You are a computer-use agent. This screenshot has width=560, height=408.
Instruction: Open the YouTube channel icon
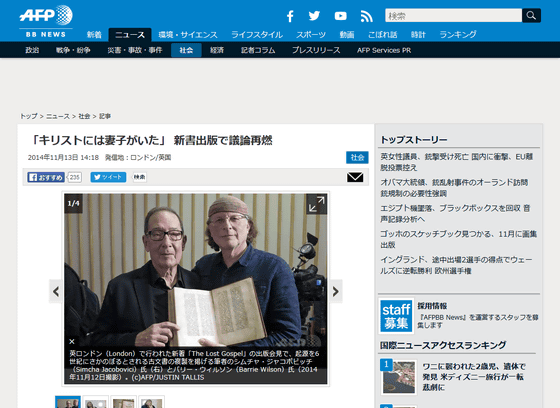coord(340,16)
